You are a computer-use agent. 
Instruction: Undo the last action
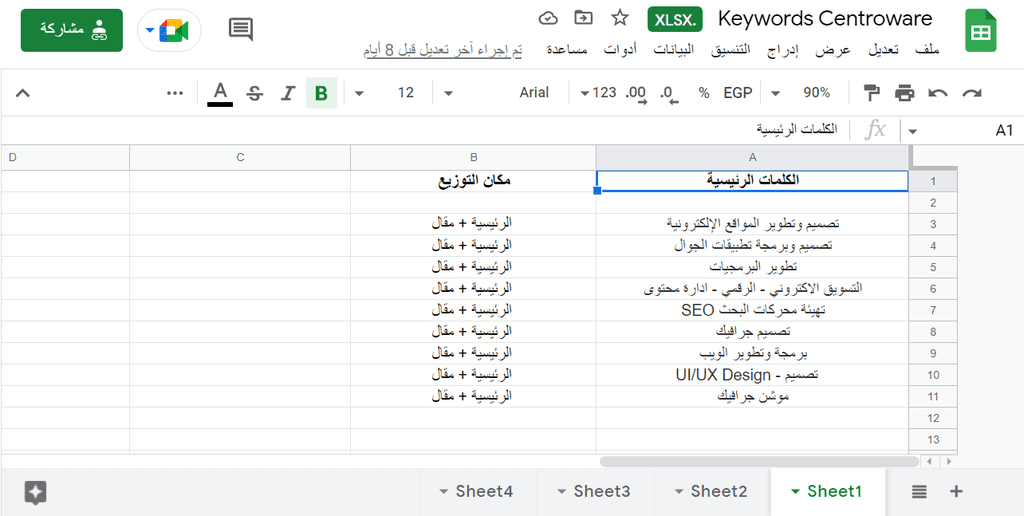[x=938, y=93]
